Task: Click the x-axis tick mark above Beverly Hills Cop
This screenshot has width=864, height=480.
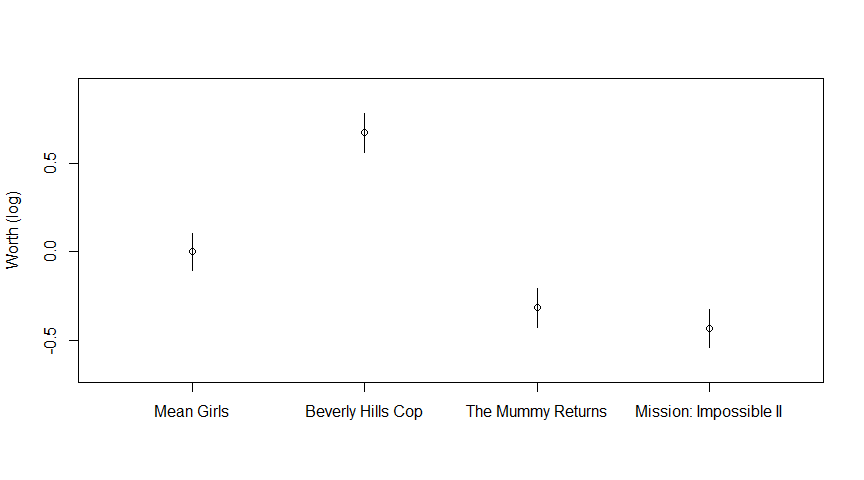Action: point(364,387)
